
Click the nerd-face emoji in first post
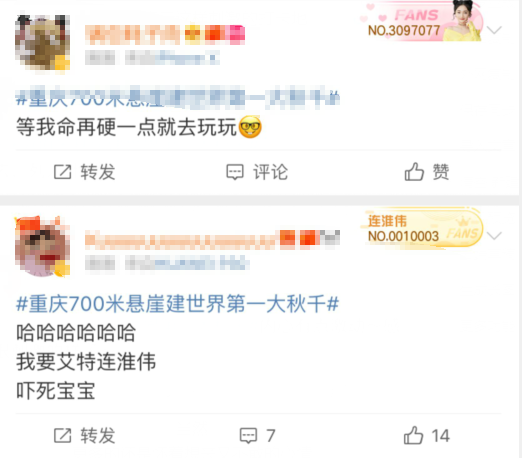(x=250, y=127)
